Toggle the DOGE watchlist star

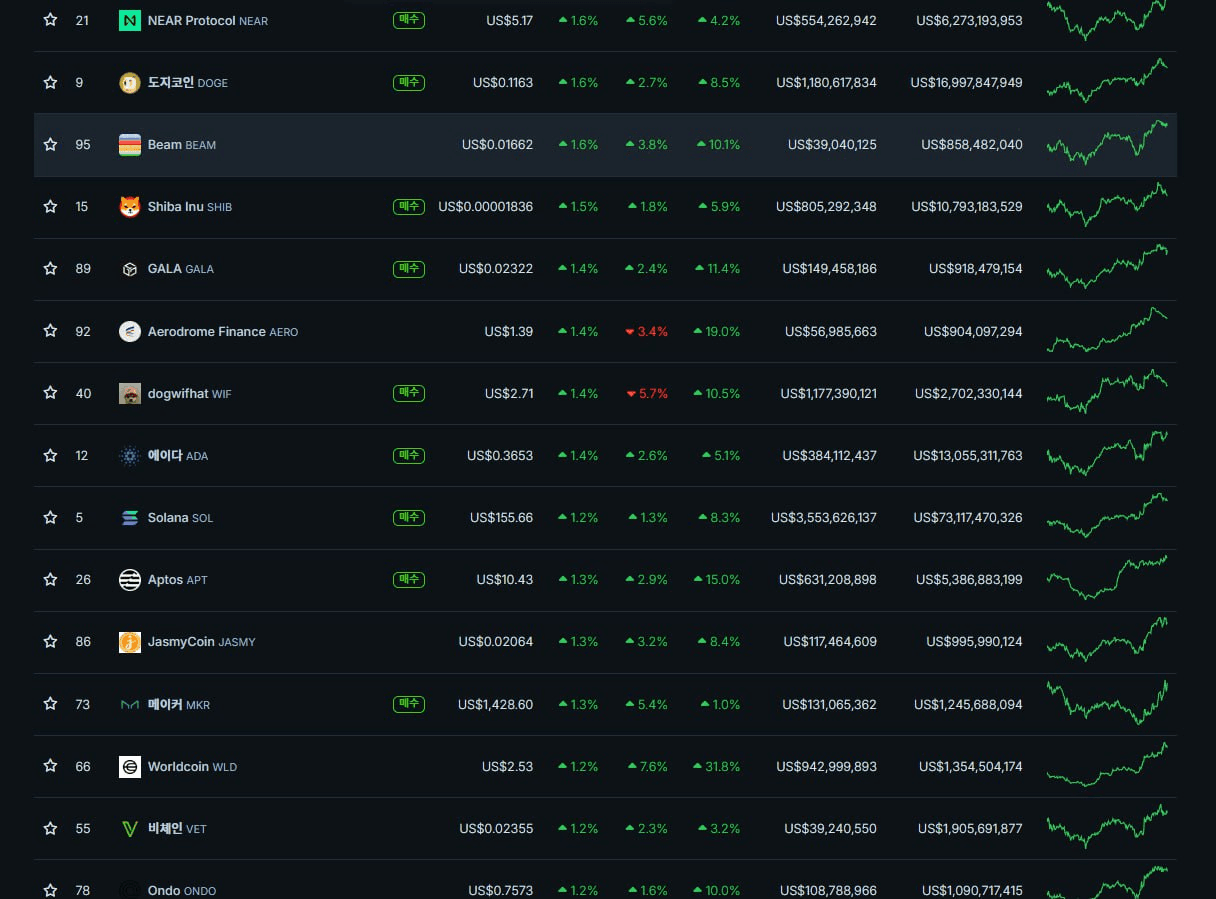(50, 82)
